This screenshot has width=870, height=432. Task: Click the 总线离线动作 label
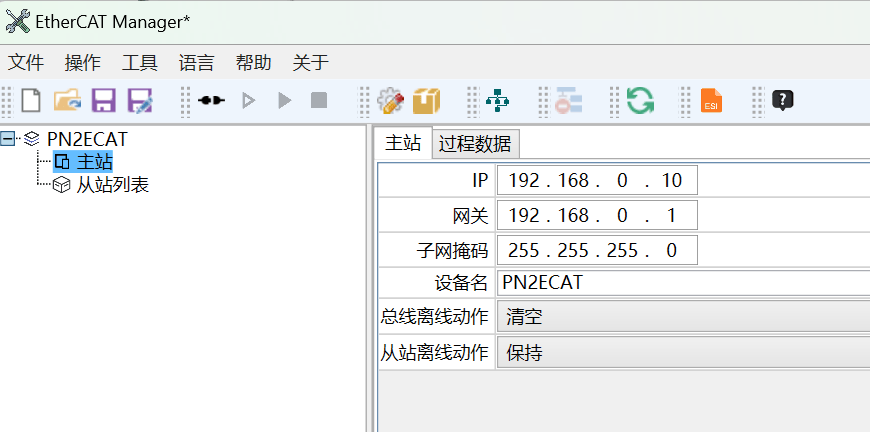coord(434,317)
